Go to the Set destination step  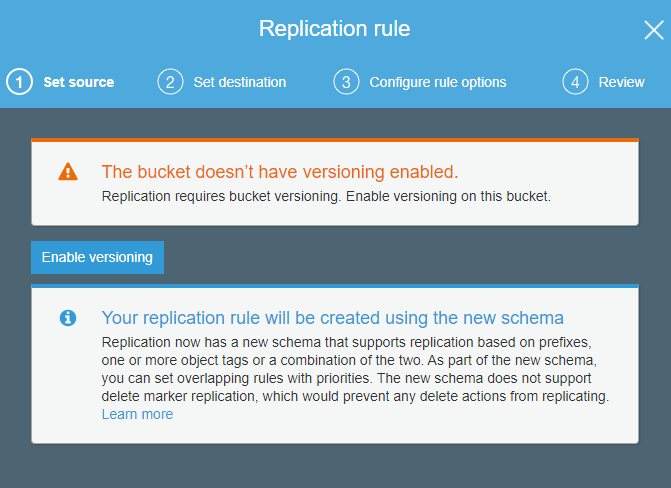(239, 82)
